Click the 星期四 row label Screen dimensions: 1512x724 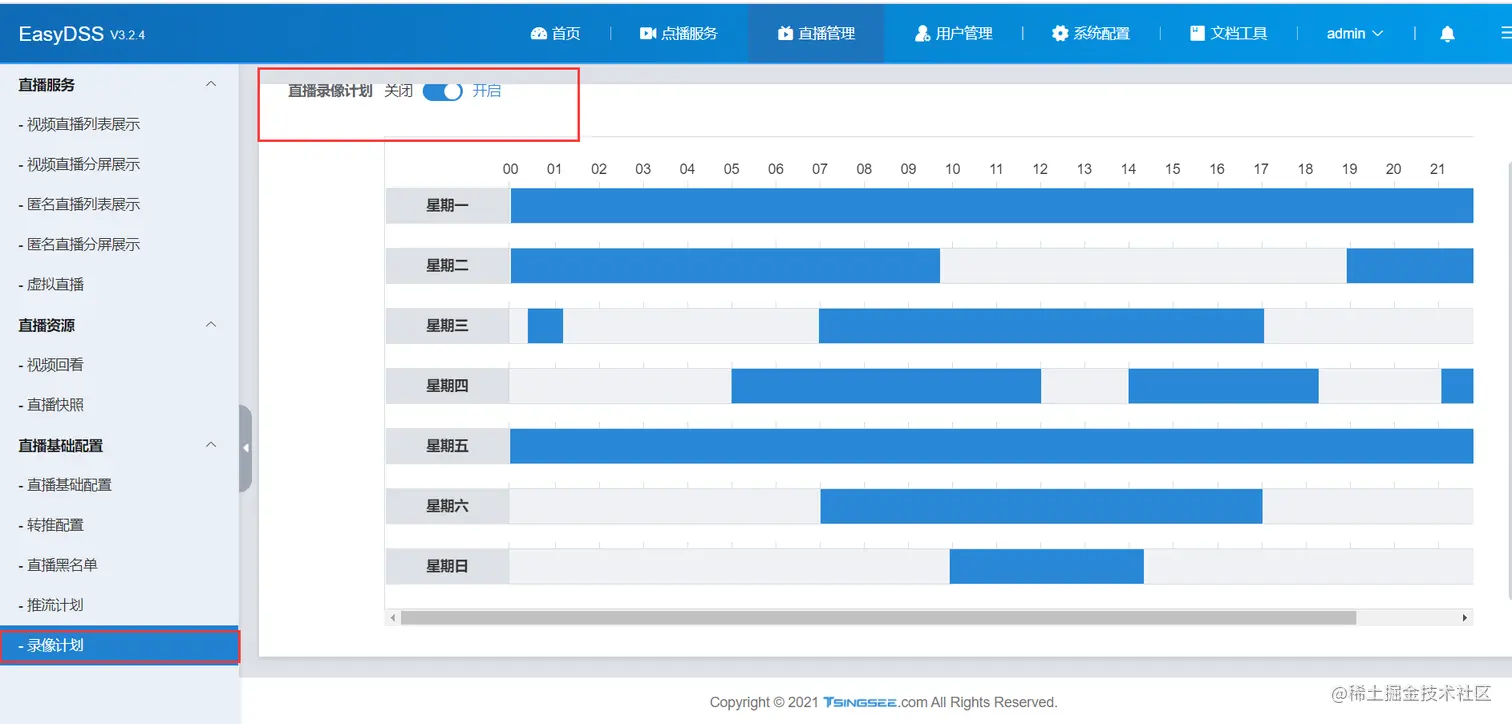(x=447, y=385)
